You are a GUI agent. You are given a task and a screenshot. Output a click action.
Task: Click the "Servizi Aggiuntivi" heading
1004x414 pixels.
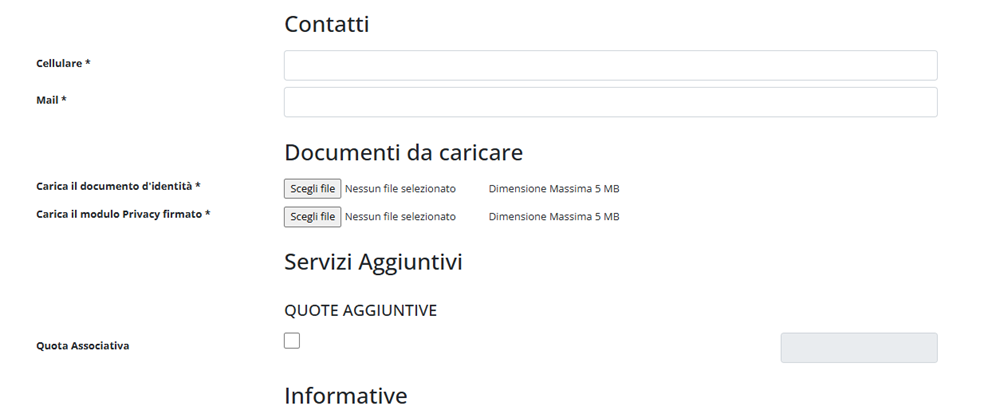tap(372, 263)
